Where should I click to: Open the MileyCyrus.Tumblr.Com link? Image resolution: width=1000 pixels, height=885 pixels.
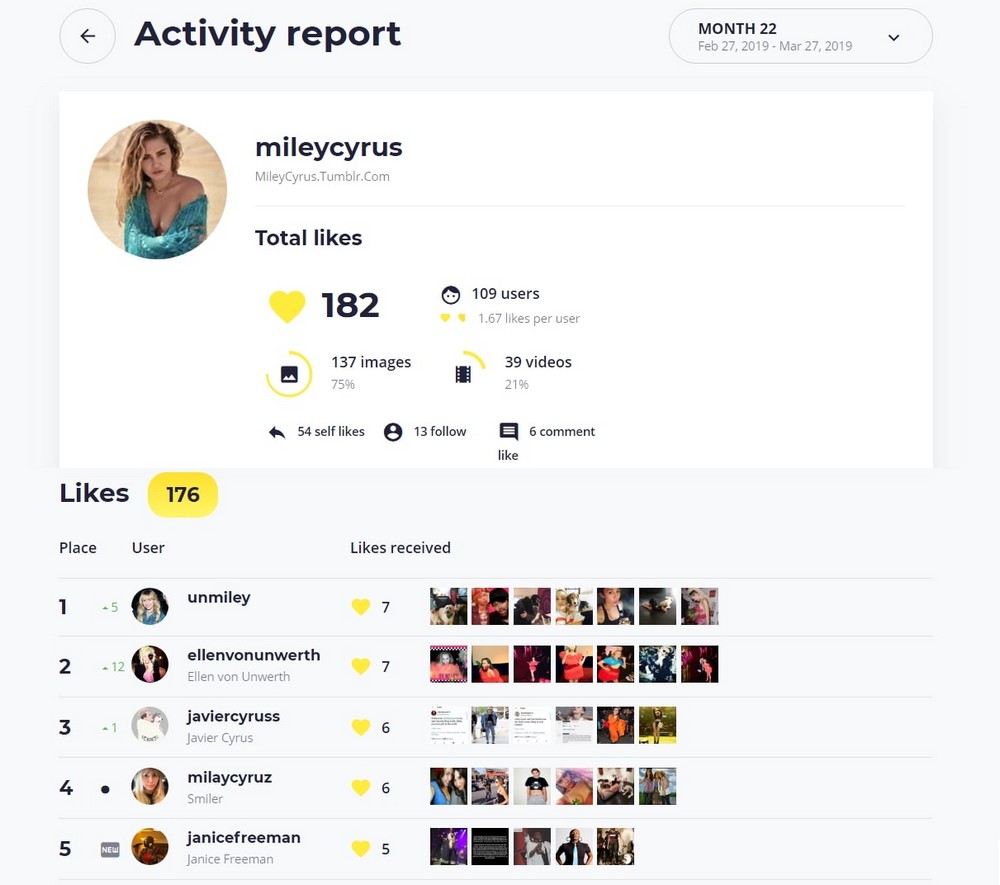click(x=322, y=177)
